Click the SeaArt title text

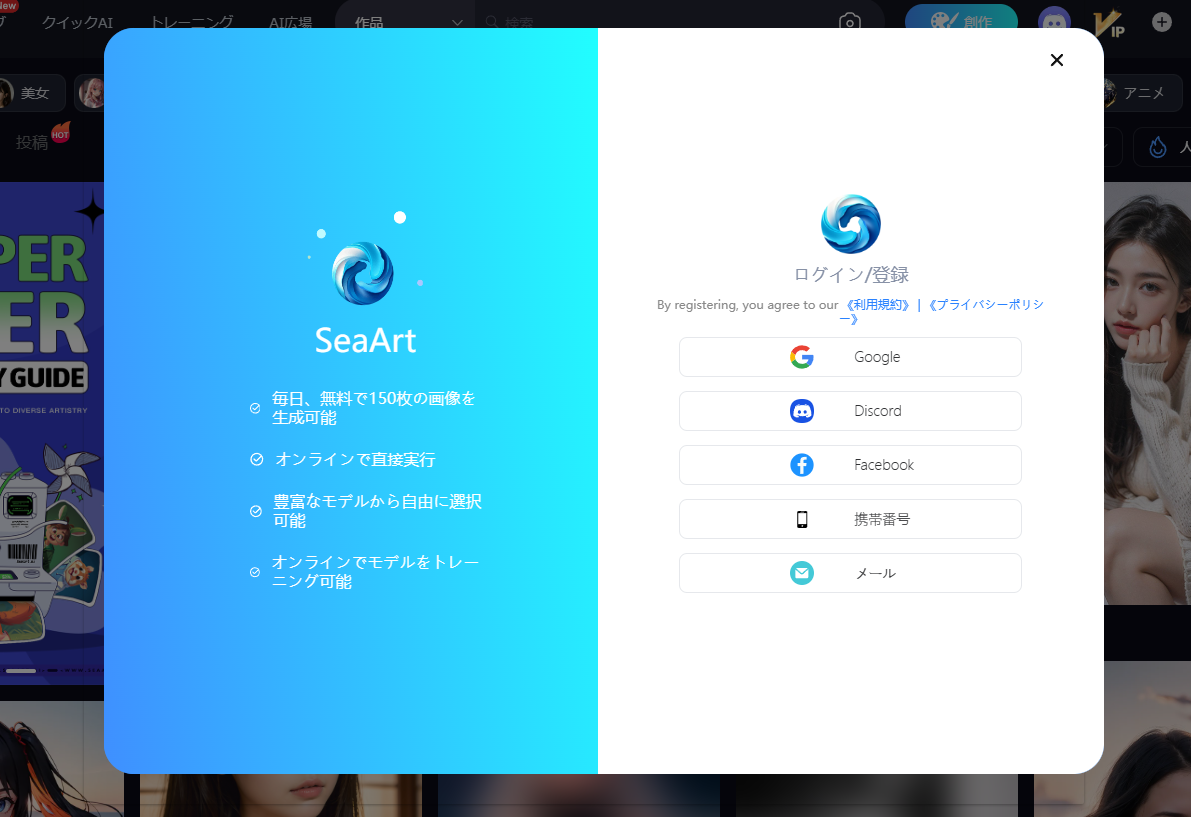point(365,340)
